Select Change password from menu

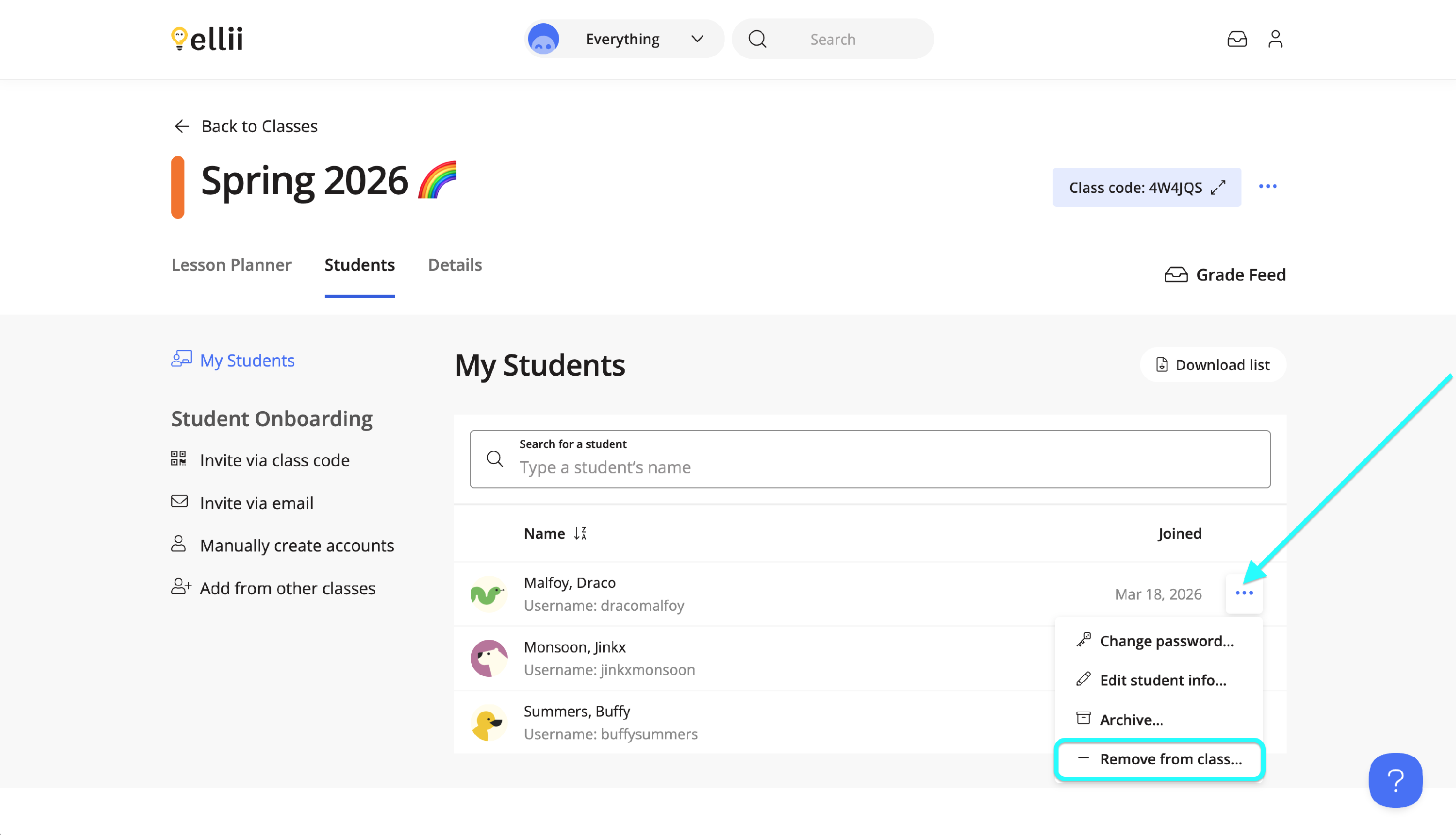click(1166, 641)
